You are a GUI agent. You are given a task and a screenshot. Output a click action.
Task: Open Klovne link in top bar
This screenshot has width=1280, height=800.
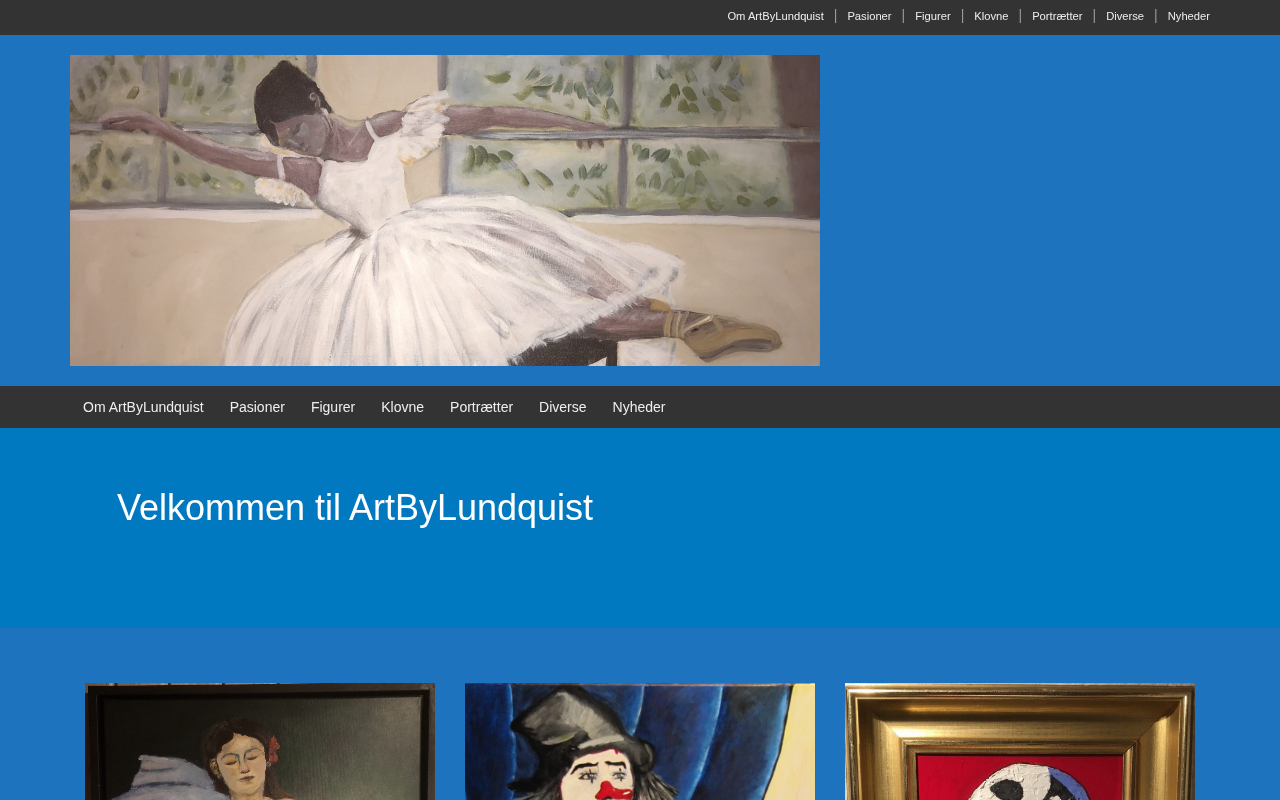(x=991, y=16)
